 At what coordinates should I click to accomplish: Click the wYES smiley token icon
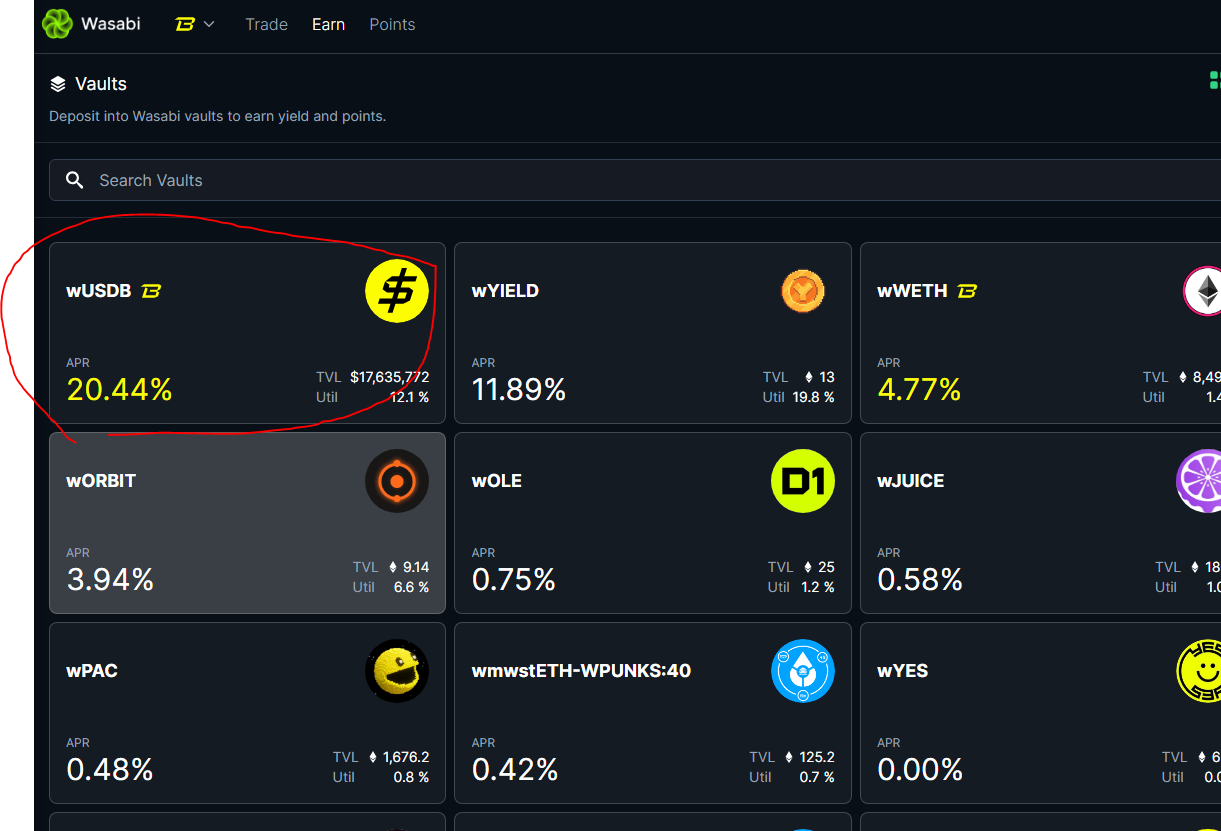[1199, 671]
